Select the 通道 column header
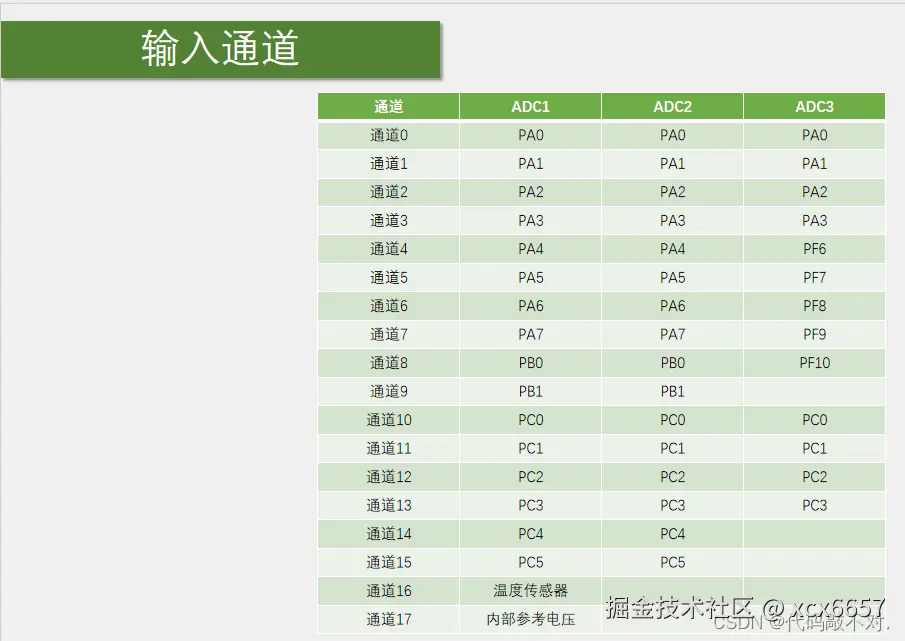The width and height of the screenshot is (905, 641). pos(388,106)
